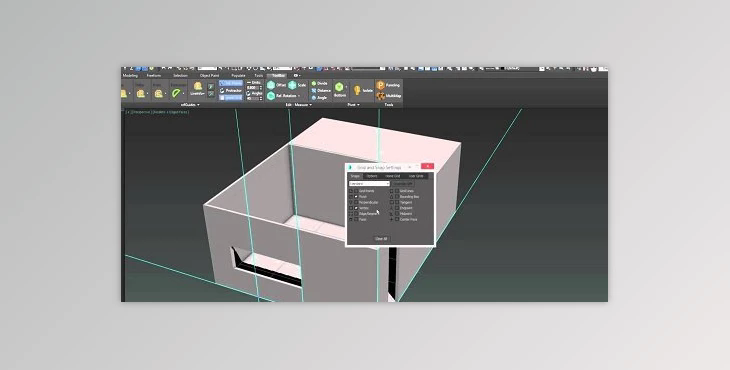Open the Home Grid tab

pos(392,176)
